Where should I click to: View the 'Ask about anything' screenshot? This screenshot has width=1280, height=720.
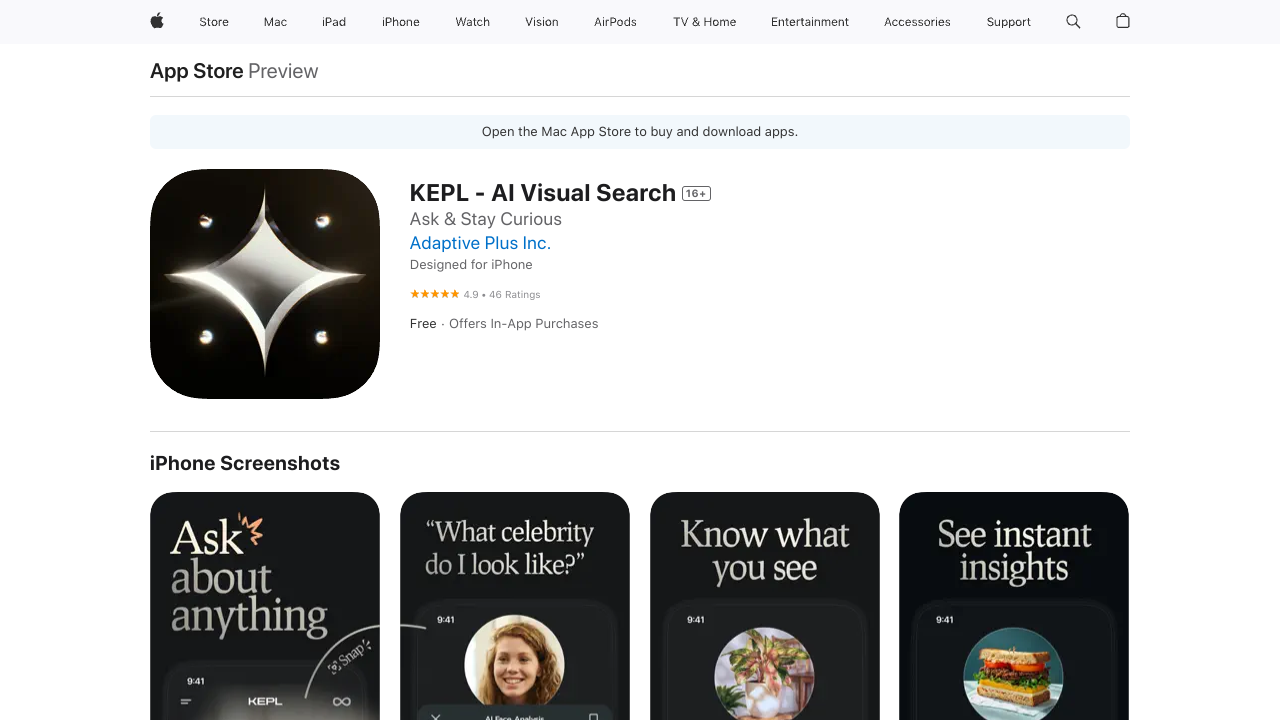[265, 605]
